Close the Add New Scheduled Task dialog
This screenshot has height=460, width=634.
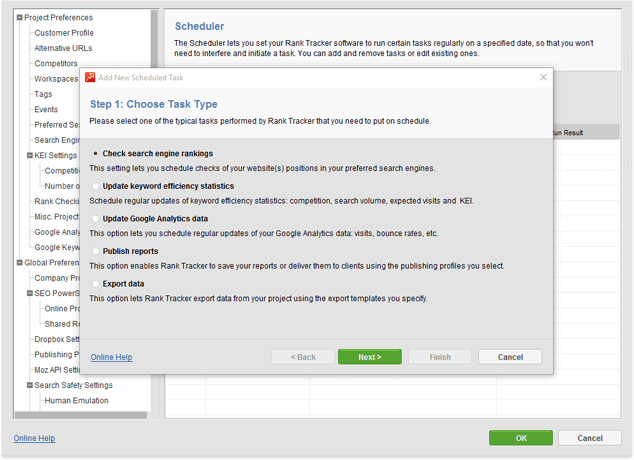point(543,77)
